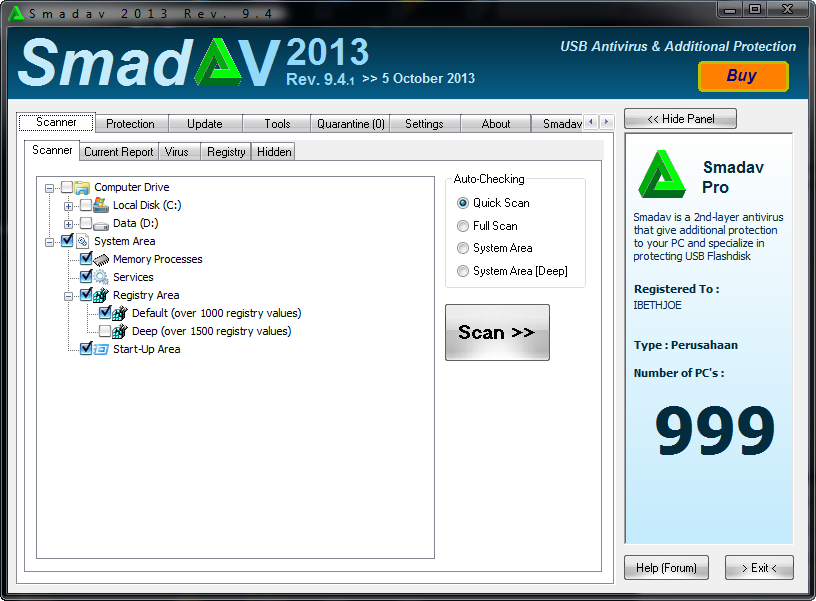Click the Data (D:) drive icon
This screenshot has width=816, height=601.
coord(101,224)
